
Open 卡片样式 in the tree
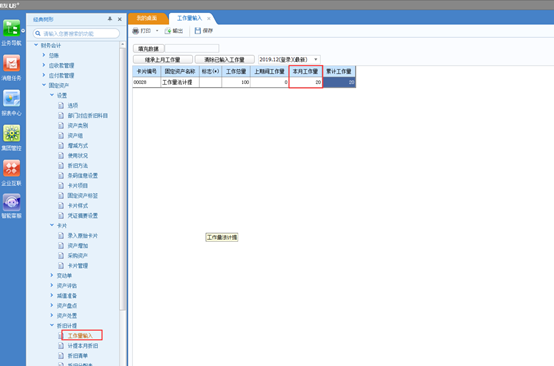(x=78, y=206)
